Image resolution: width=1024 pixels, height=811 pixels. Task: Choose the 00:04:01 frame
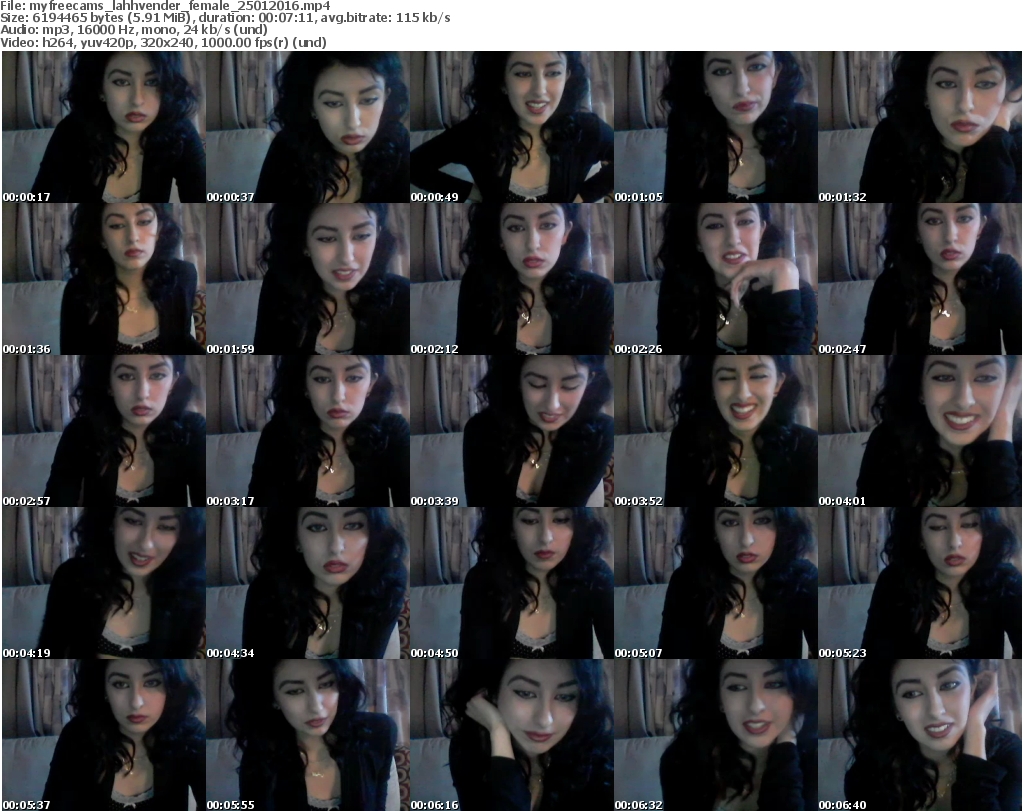[920, 431]
